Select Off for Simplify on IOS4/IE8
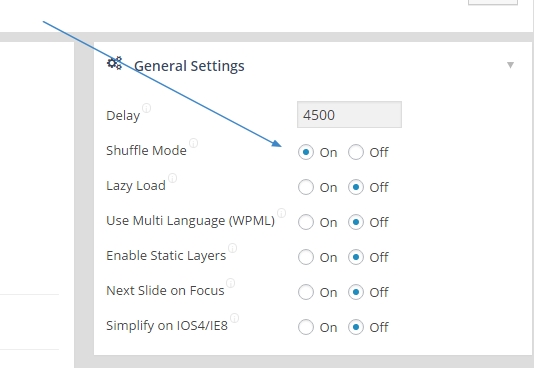The image size is (534, 368). pyautogui.click(x=356, y=327)
